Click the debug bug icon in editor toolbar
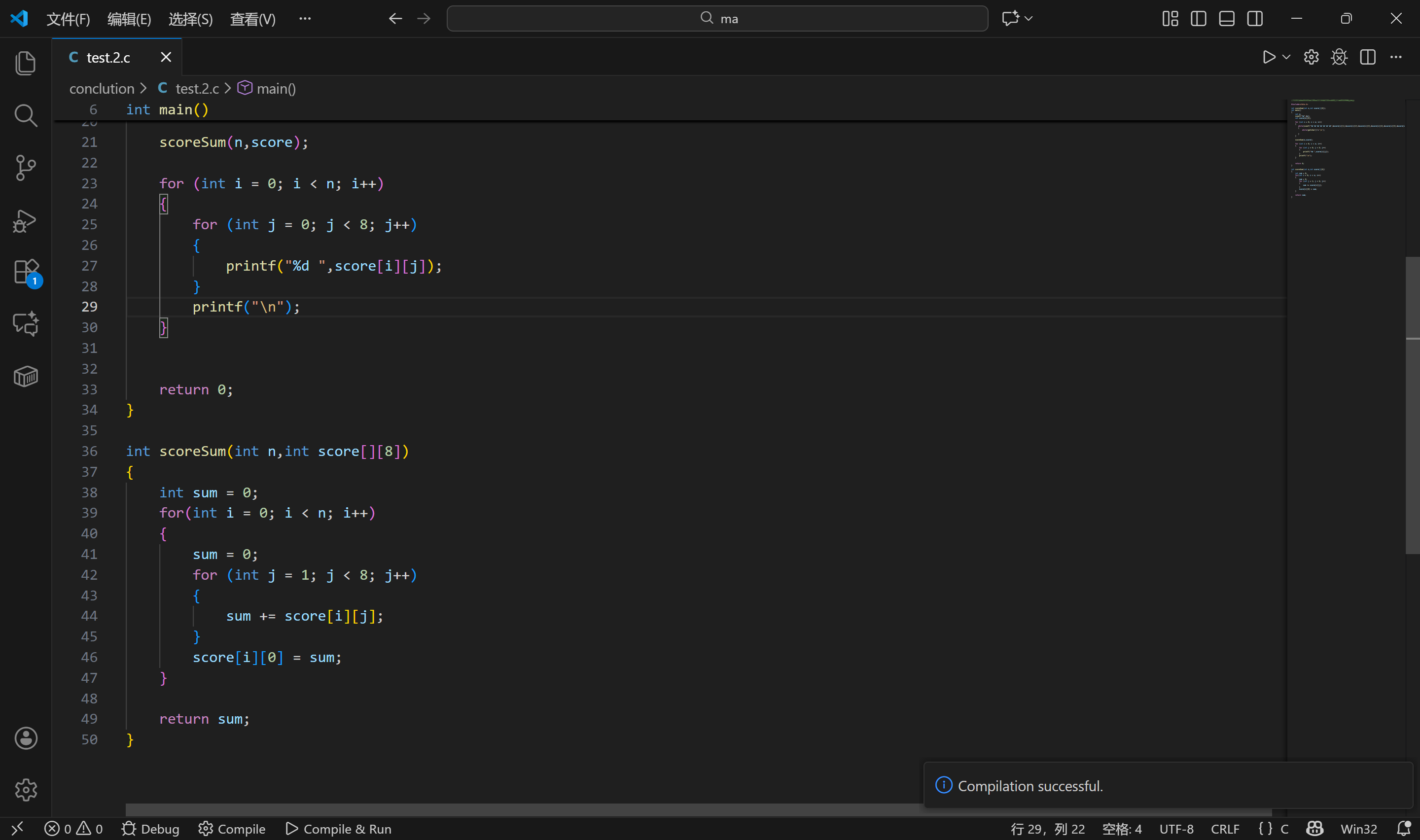Image resolution: width=1420 pixels, height=840 pixels. [1339, 57]
